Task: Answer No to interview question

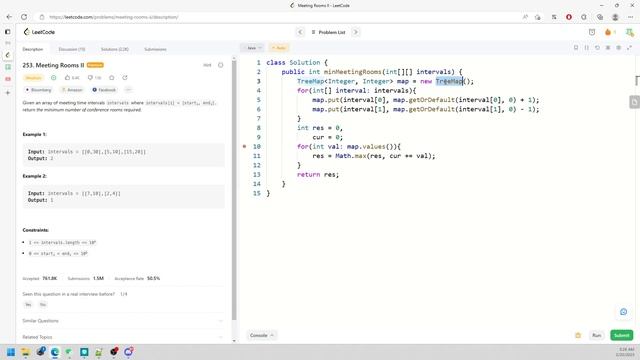Action: pos(43,304)
